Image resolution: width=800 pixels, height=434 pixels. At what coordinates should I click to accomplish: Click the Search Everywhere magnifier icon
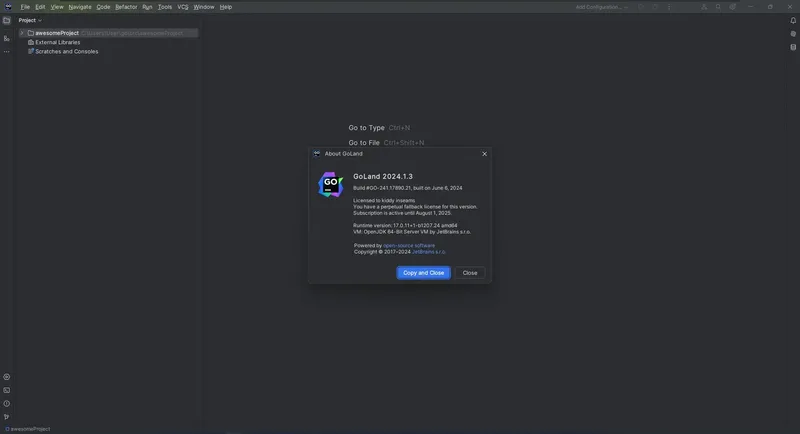tap(718, 7)
